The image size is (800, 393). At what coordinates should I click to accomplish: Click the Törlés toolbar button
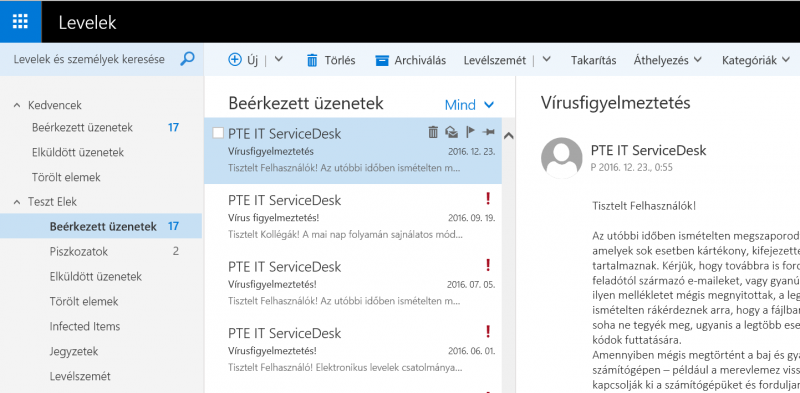coord(331,60)
